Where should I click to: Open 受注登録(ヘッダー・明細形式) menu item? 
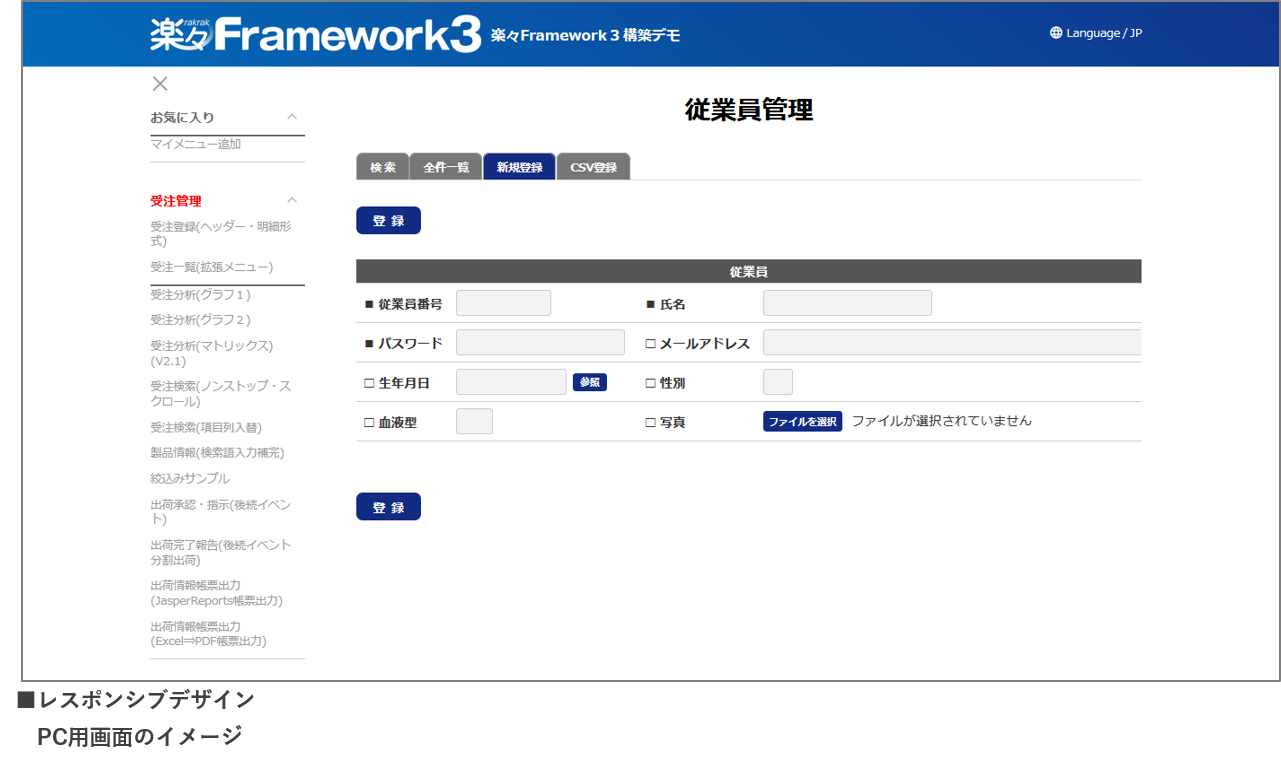[x=221, y=234]
